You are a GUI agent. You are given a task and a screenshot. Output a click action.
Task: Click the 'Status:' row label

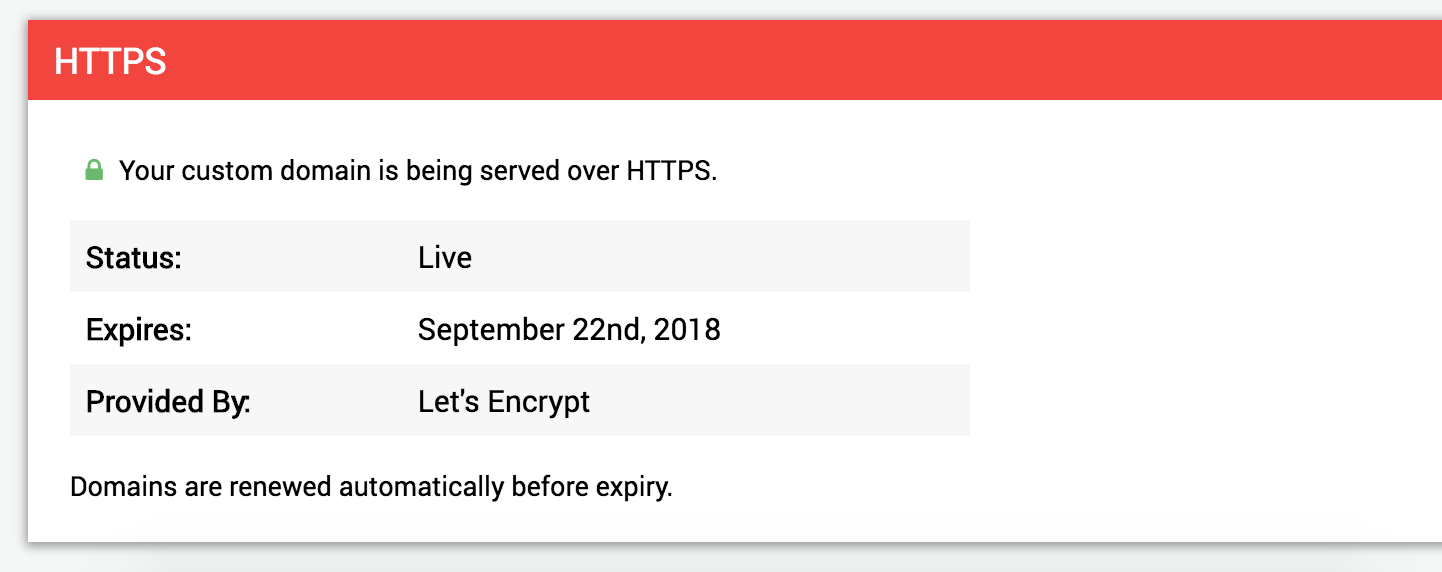tap(133, 257)
